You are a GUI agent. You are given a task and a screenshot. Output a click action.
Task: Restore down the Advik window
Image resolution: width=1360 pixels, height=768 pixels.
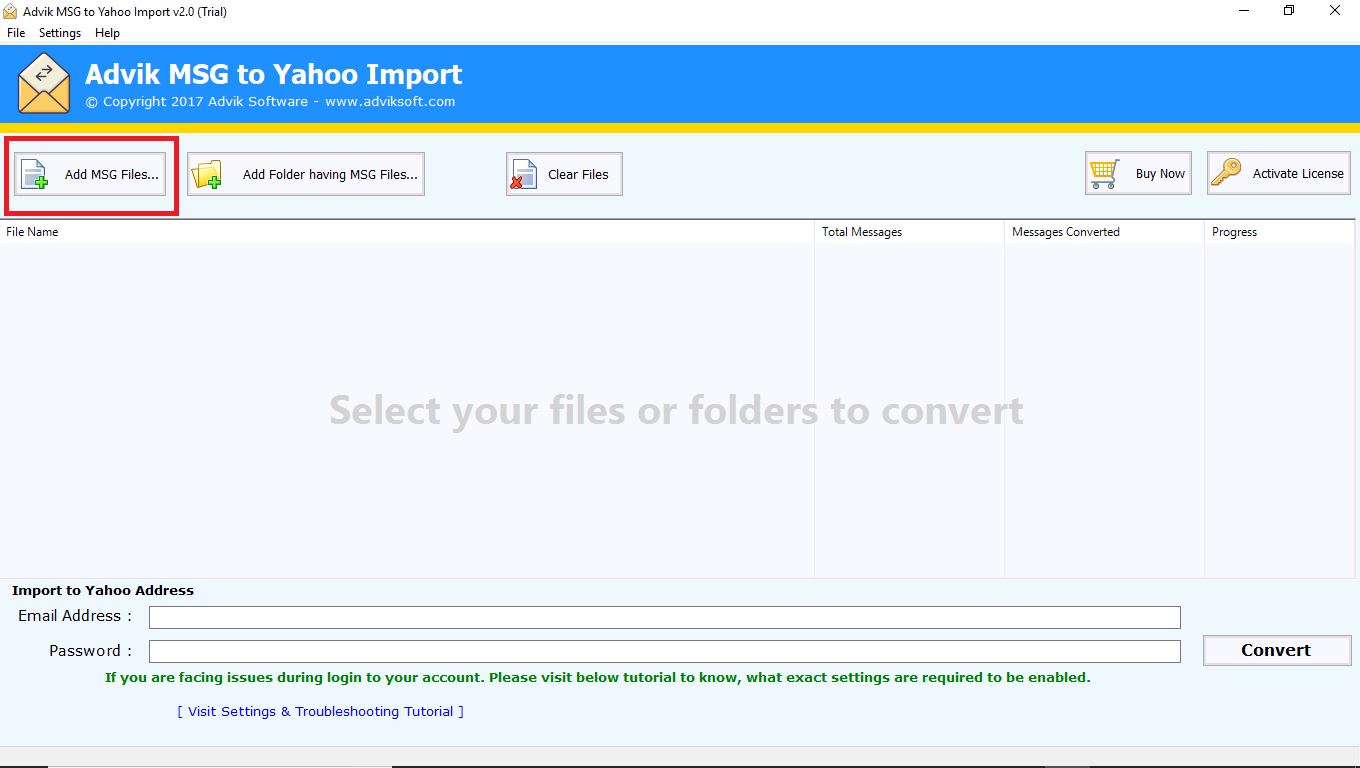pos(1289,10)
